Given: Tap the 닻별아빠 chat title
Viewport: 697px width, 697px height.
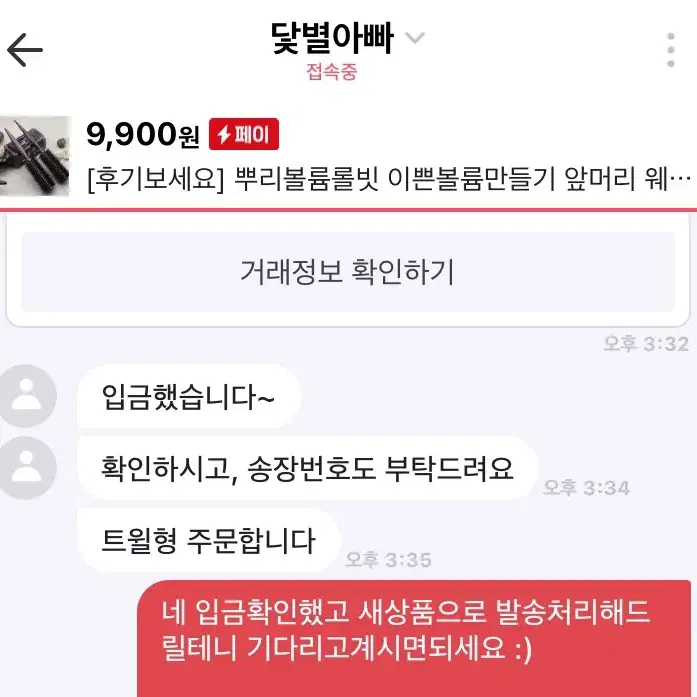Looking at the screenshot, I should pos(332,39).
